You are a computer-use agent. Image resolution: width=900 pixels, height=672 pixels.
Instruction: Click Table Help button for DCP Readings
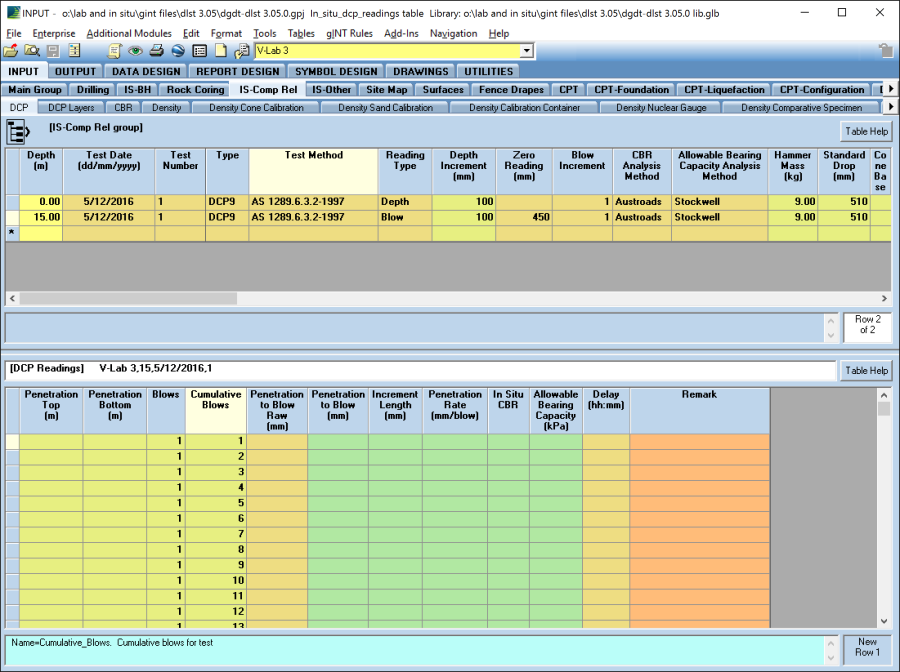point(866,370)
